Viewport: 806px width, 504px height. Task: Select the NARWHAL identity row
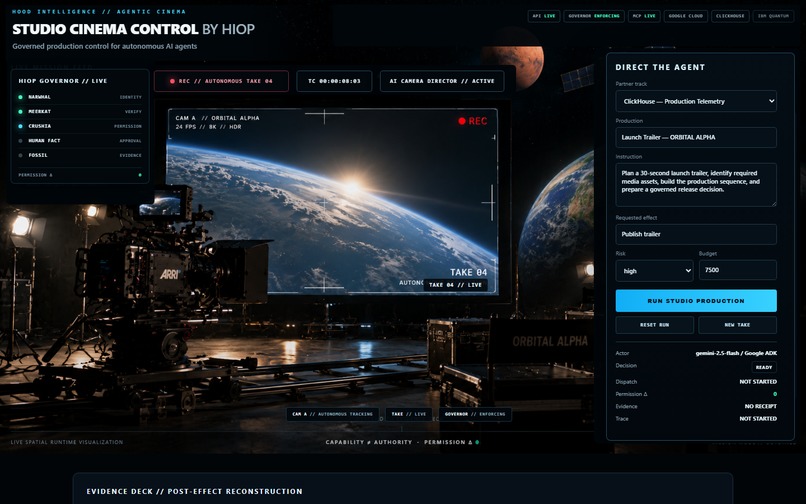click(x=80, y=97)
